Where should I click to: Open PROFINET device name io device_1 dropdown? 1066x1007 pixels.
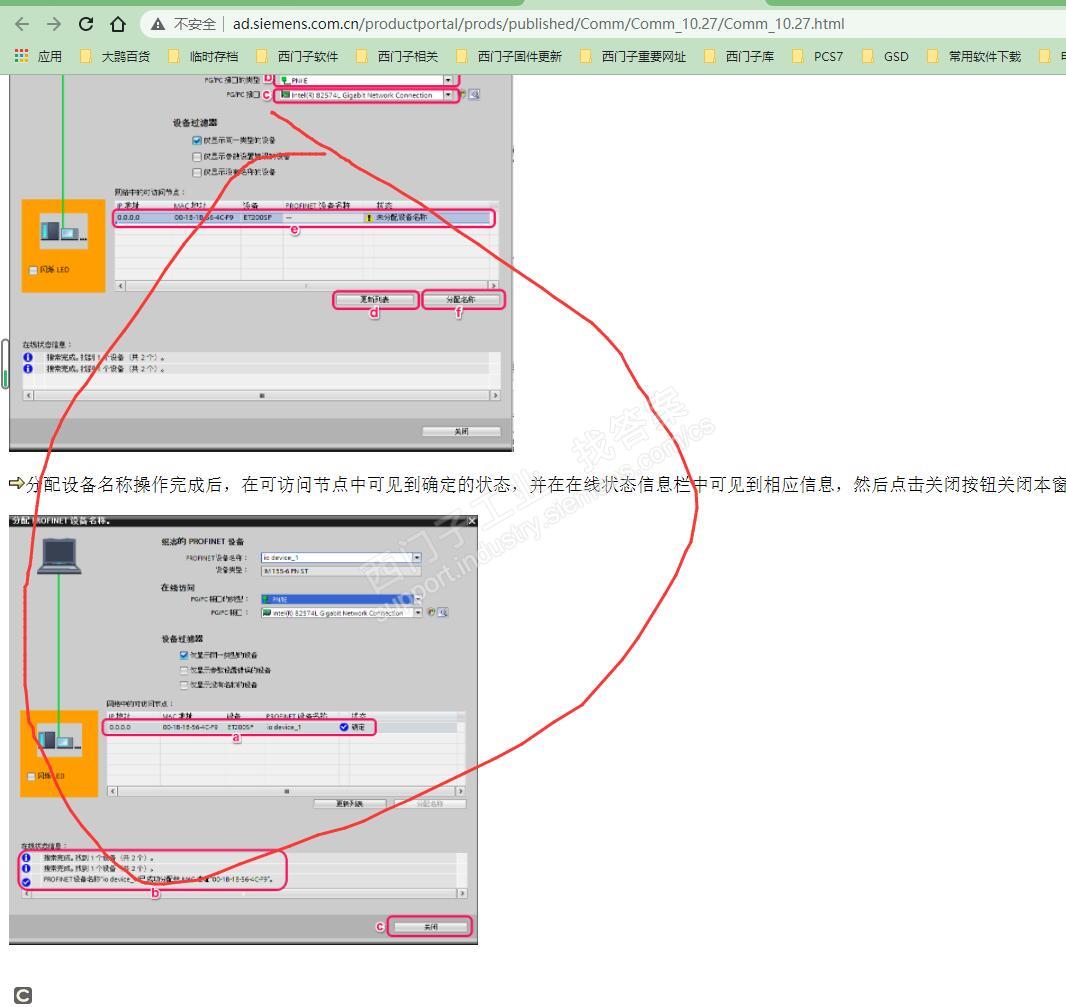pyautogui.click(x=417, y=558)
